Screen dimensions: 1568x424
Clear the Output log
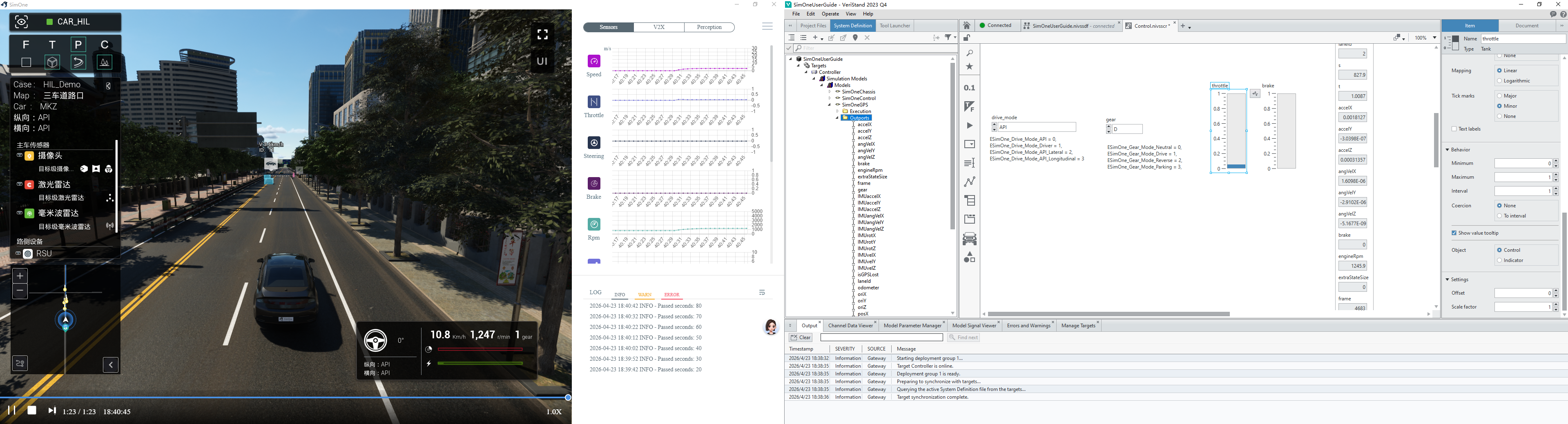tap(801, 337)
